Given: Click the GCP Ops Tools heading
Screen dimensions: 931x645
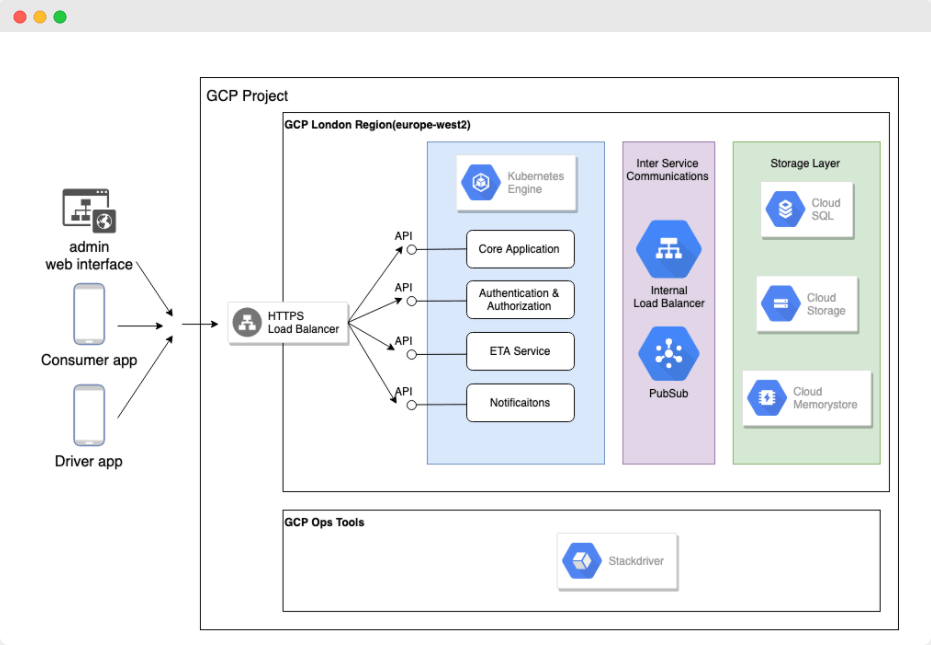Looking at the screenshot, I should pos(324,522).
